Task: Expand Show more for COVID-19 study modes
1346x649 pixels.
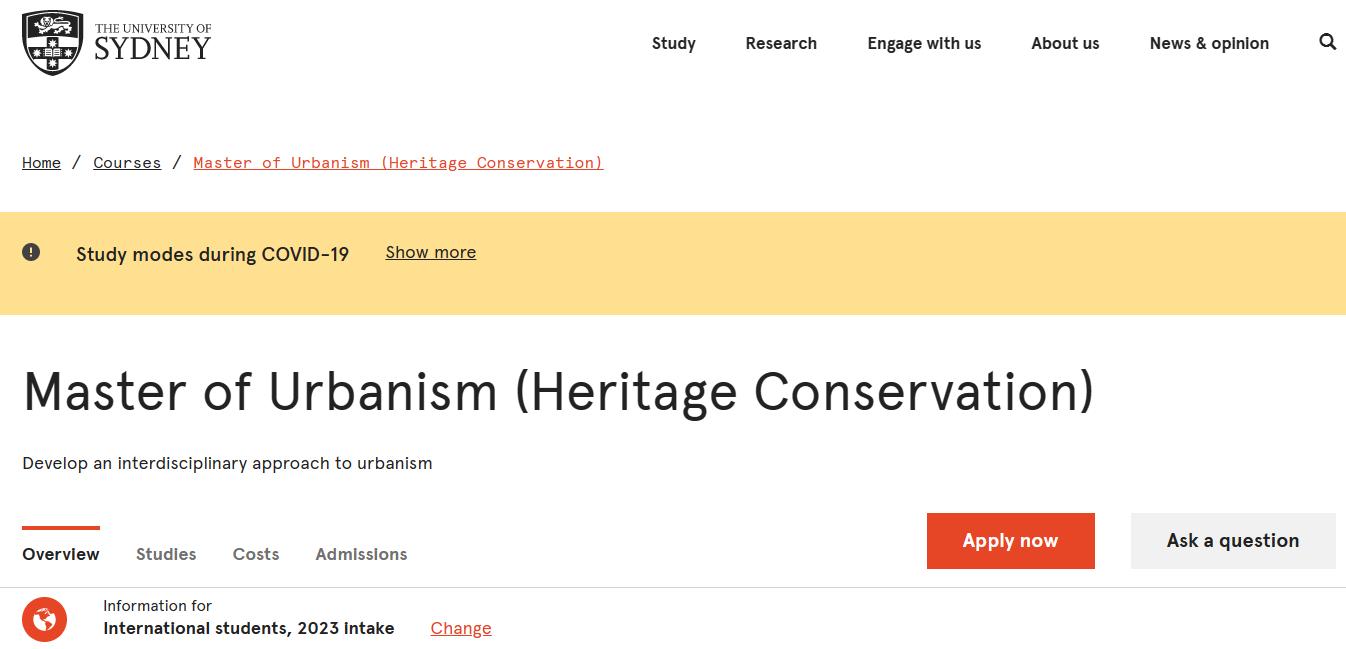Action: pos(430,252)
